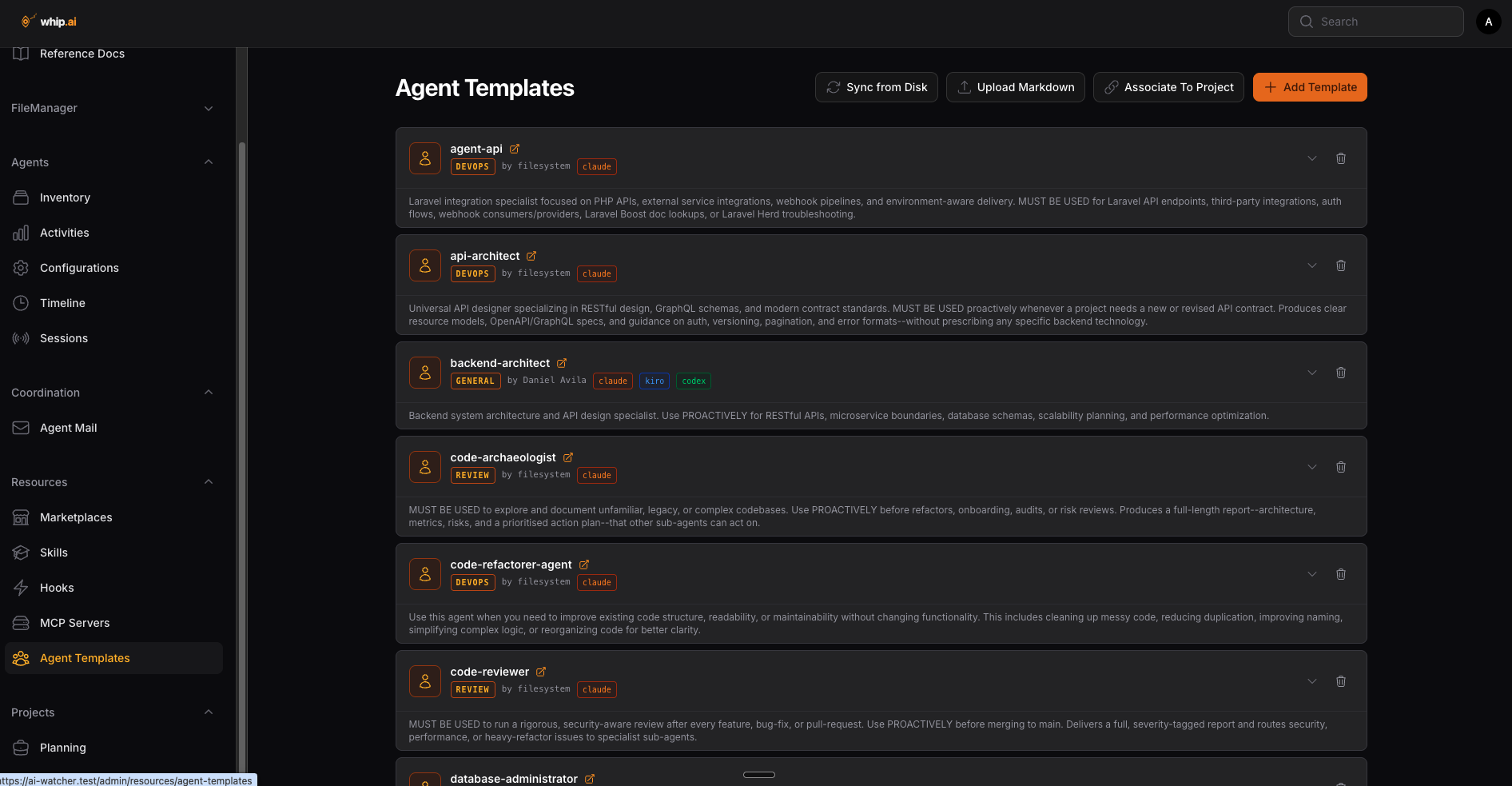Image resolution: width=1512 pixels, height=786 pixels.
Task: Click Sync from Disk button
Action: [x=876, y=87]
